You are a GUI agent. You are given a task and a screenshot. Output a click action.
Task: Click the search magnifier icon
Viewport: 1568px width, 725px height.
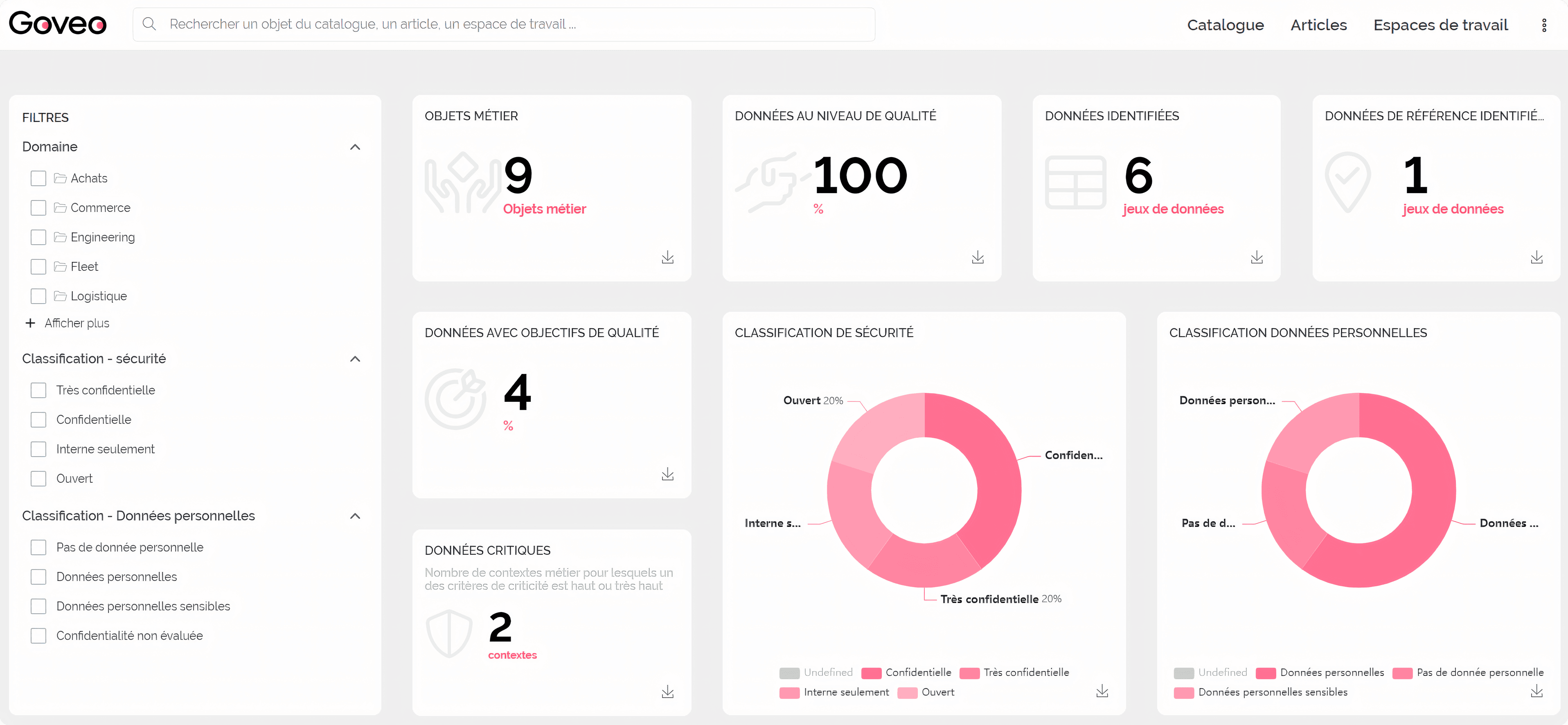tap(149, 24)
